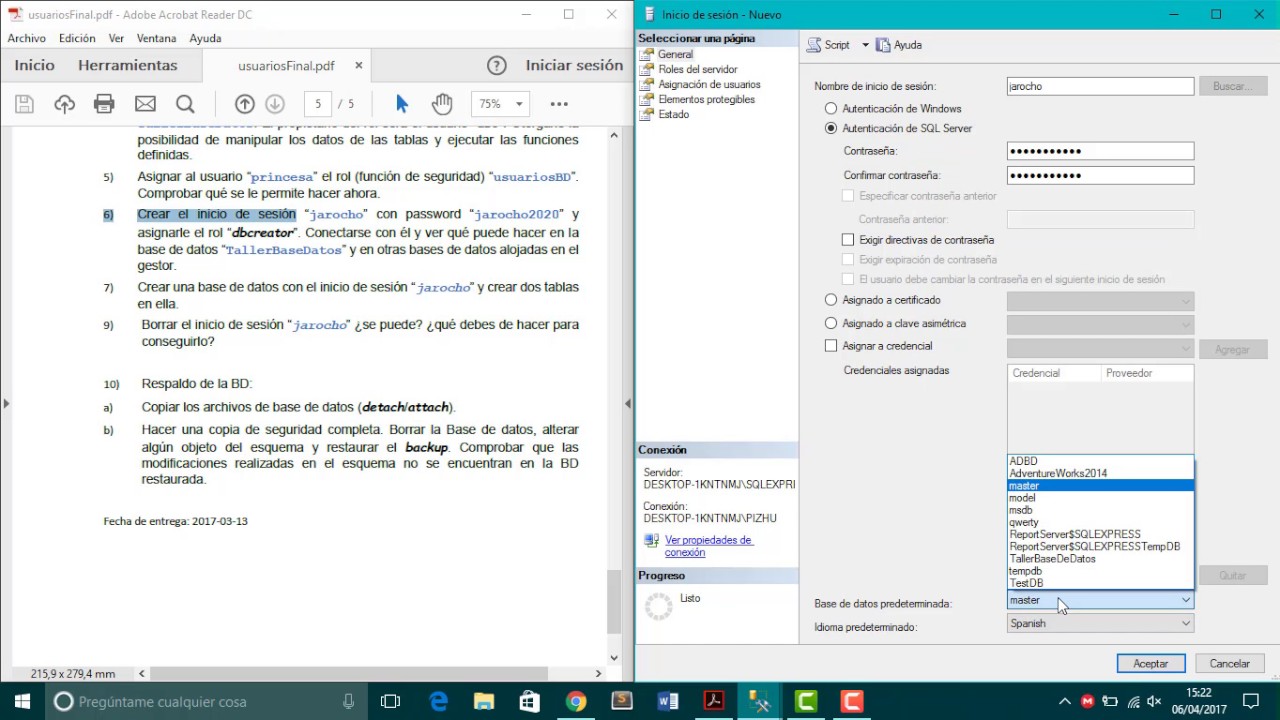The width and height of the screenshot is (1280, 720).
Task: Open Archivo menu in Acrobat
Action: pyautogui.click(x=27, y=38)
